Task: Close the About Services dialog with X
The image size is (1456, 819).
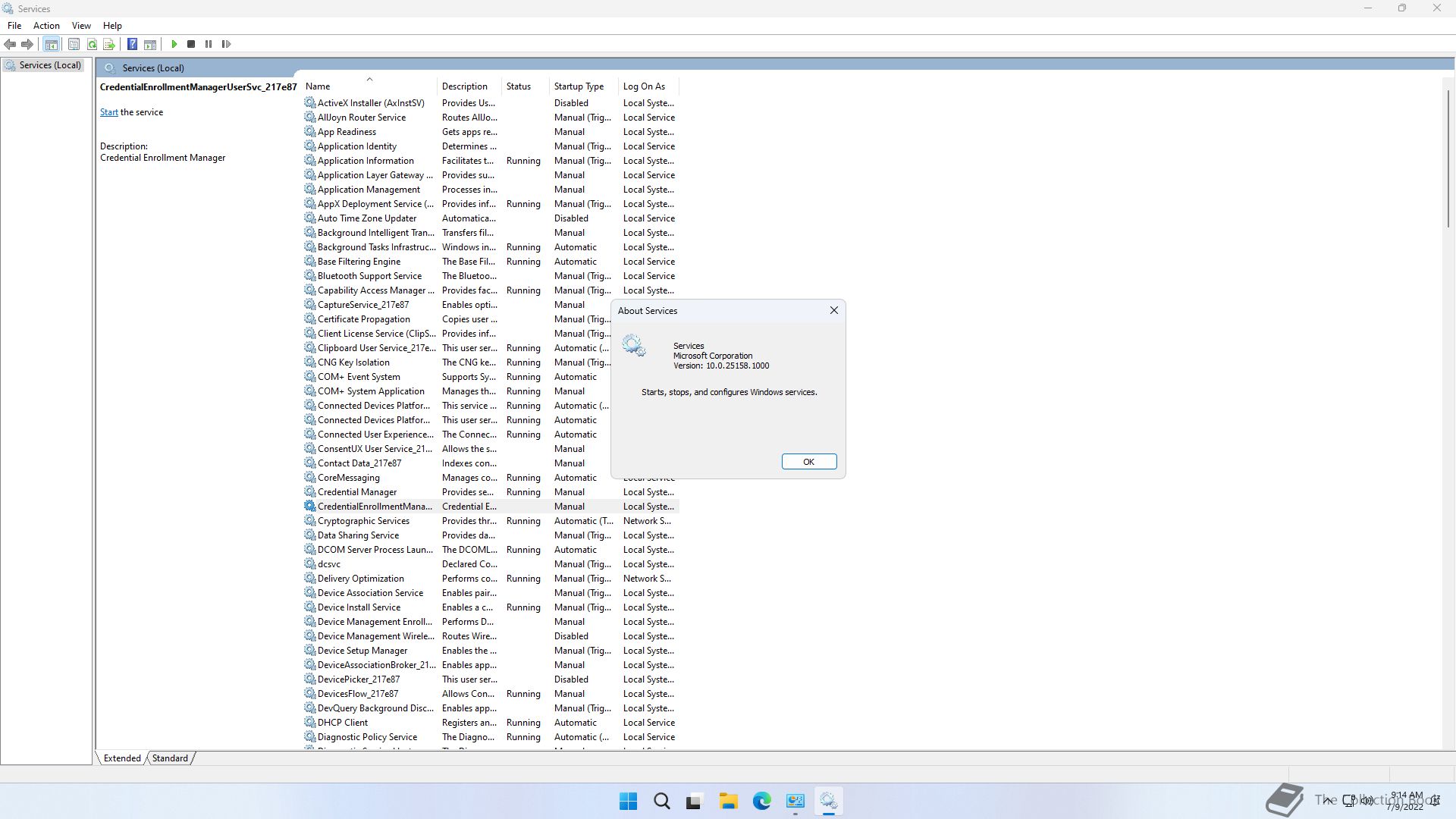Action: pos(834,310)
